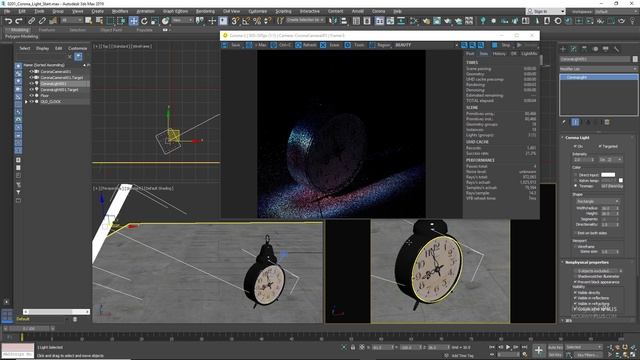Image resolution: width=640 pixels, height=360 pixels.
Task: Open the Select by Name icon
Action: [99, 20]
